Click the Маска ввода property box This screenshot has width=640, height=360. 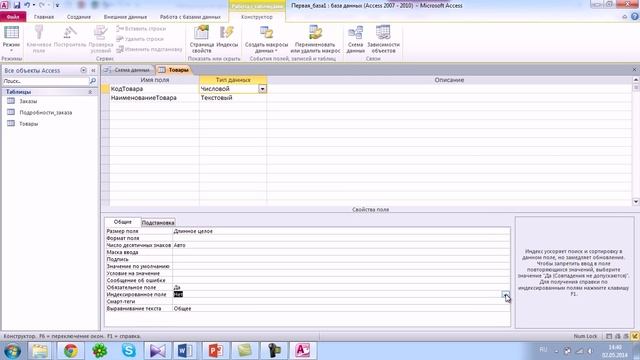[341, 252]
